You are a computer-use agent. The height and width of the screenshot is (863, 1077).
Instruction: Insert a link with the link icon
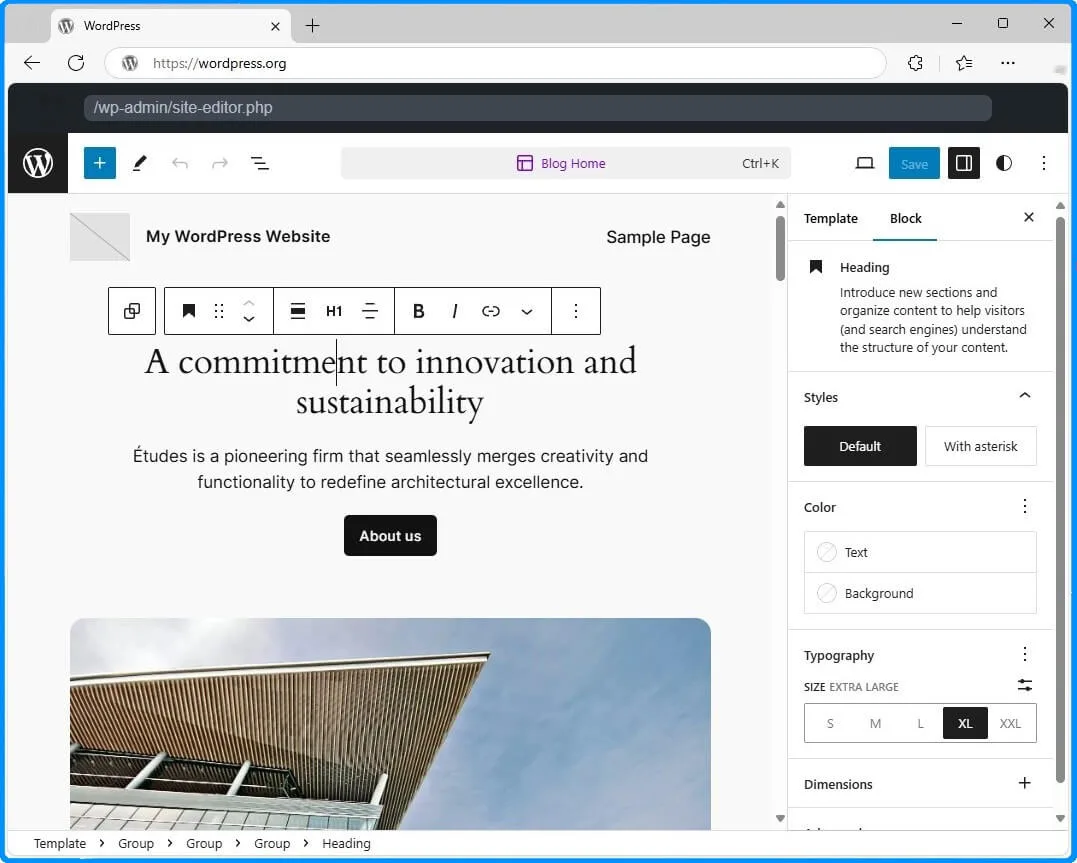coord(490,311)
